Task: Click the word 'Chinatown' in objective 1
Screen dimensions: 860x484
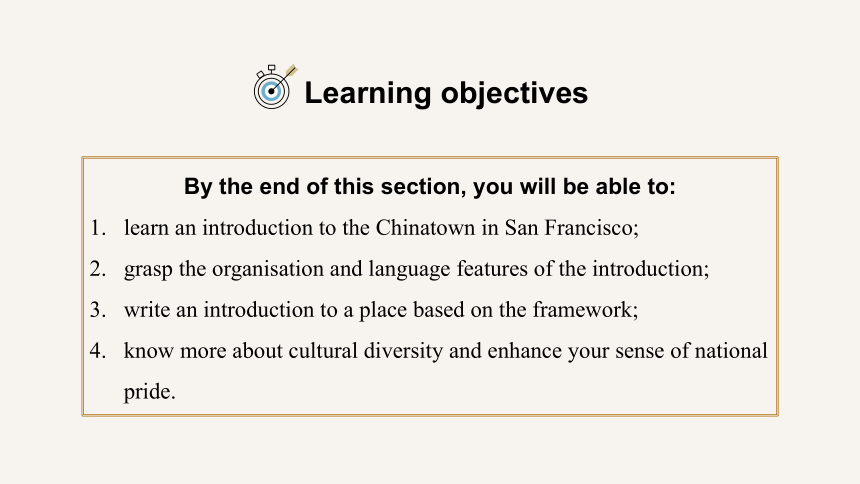Action: 426,228
